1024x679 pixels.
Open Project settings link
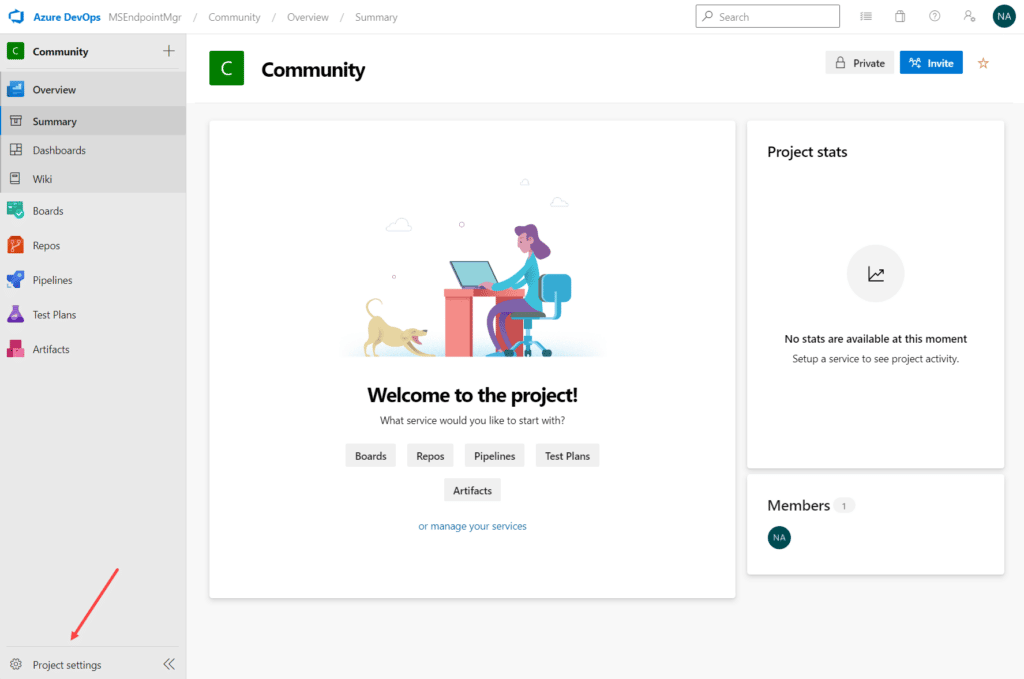coord(67,665)
